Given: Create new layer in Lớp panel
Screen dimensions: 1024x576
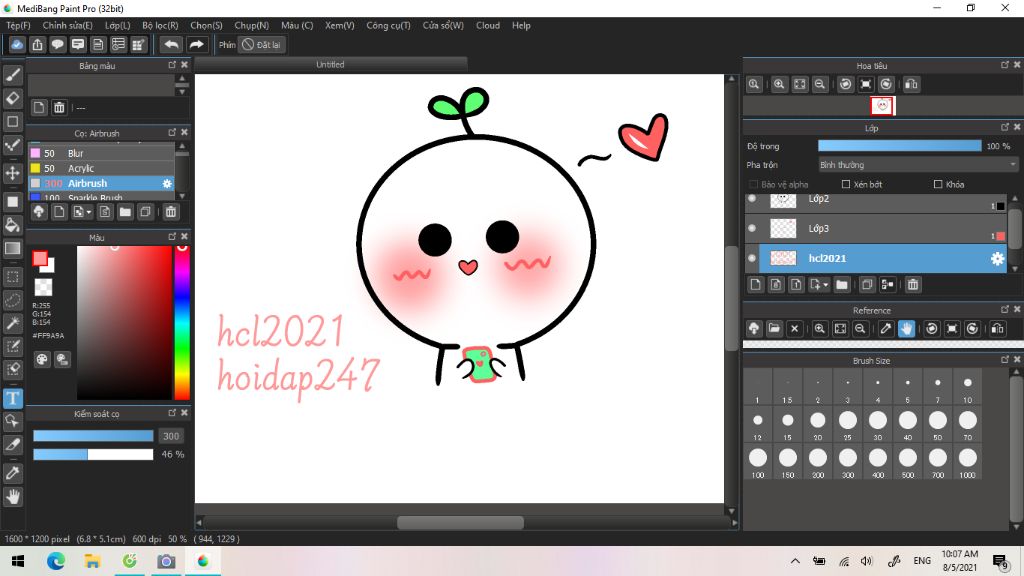Looking at the screenshot, I should 756,285.
